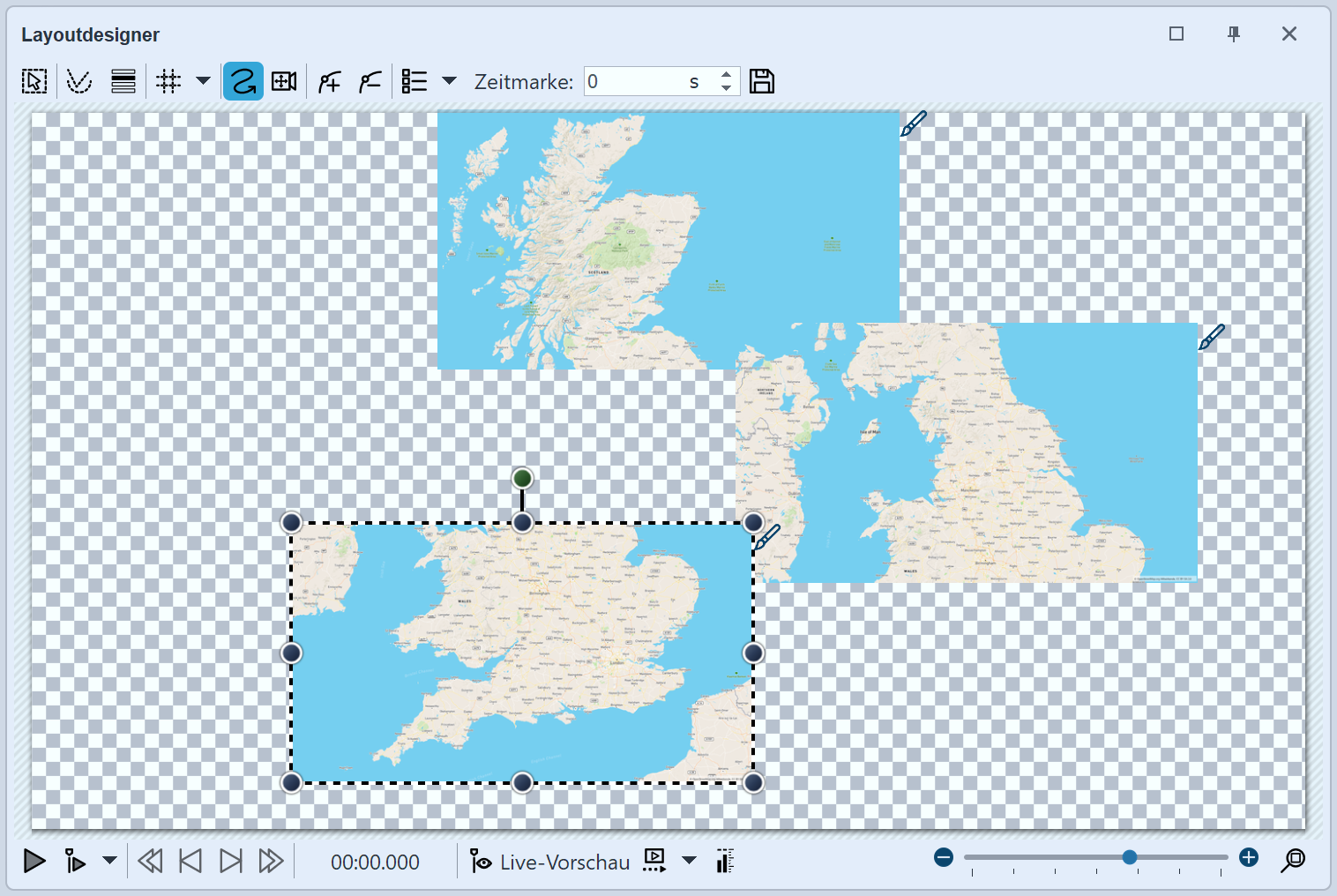Toggle the grid display icon

pos(168,82)
